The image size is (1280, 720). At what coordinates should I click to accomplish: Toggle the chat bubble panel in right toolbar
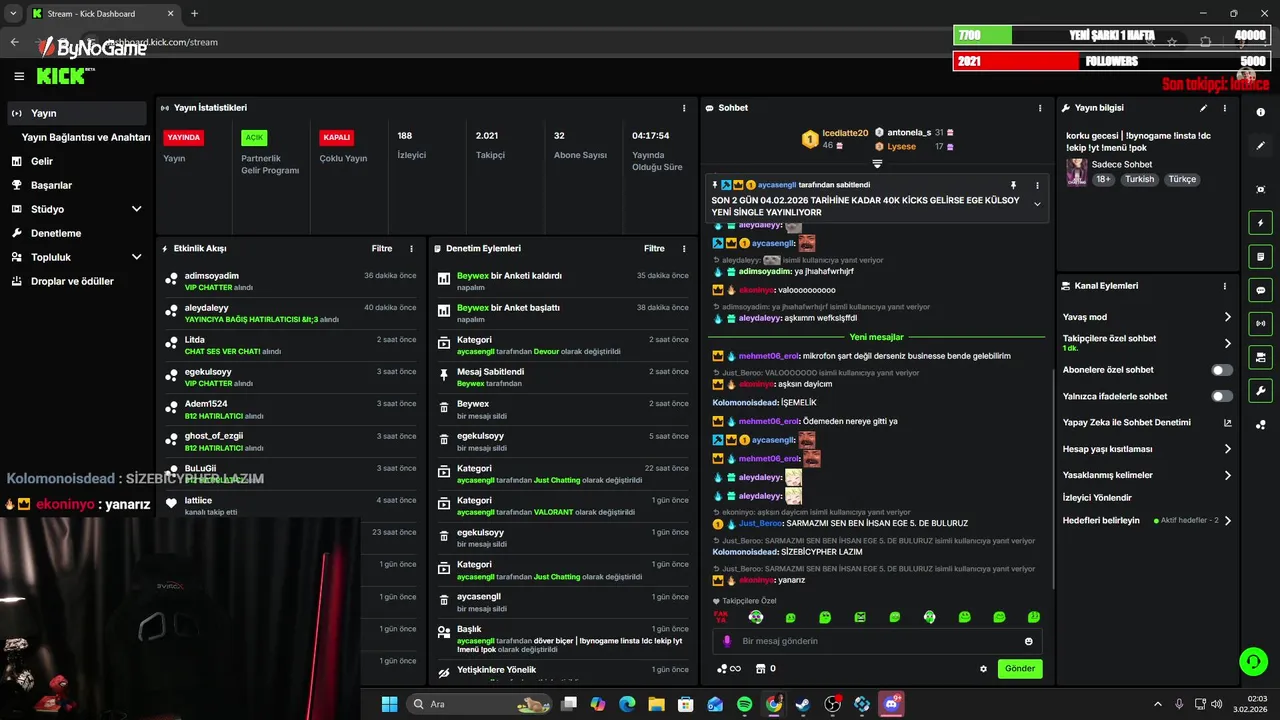click(x=1260, y=290)
